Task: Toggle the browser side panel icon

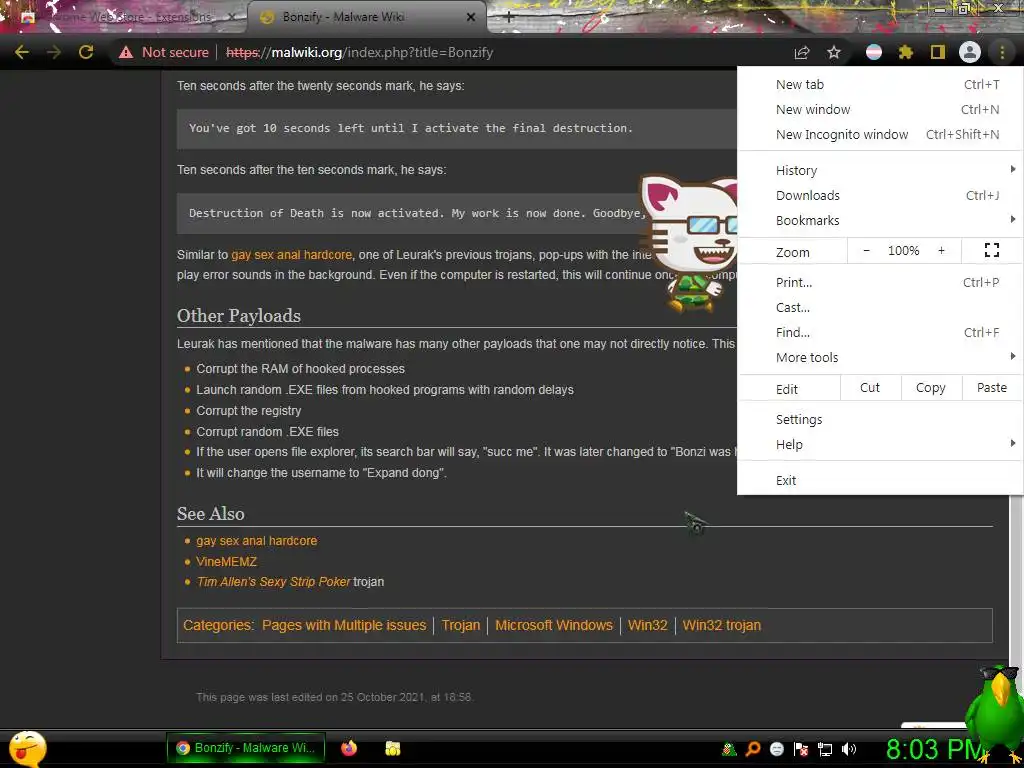Action: [x=938, y=52]
